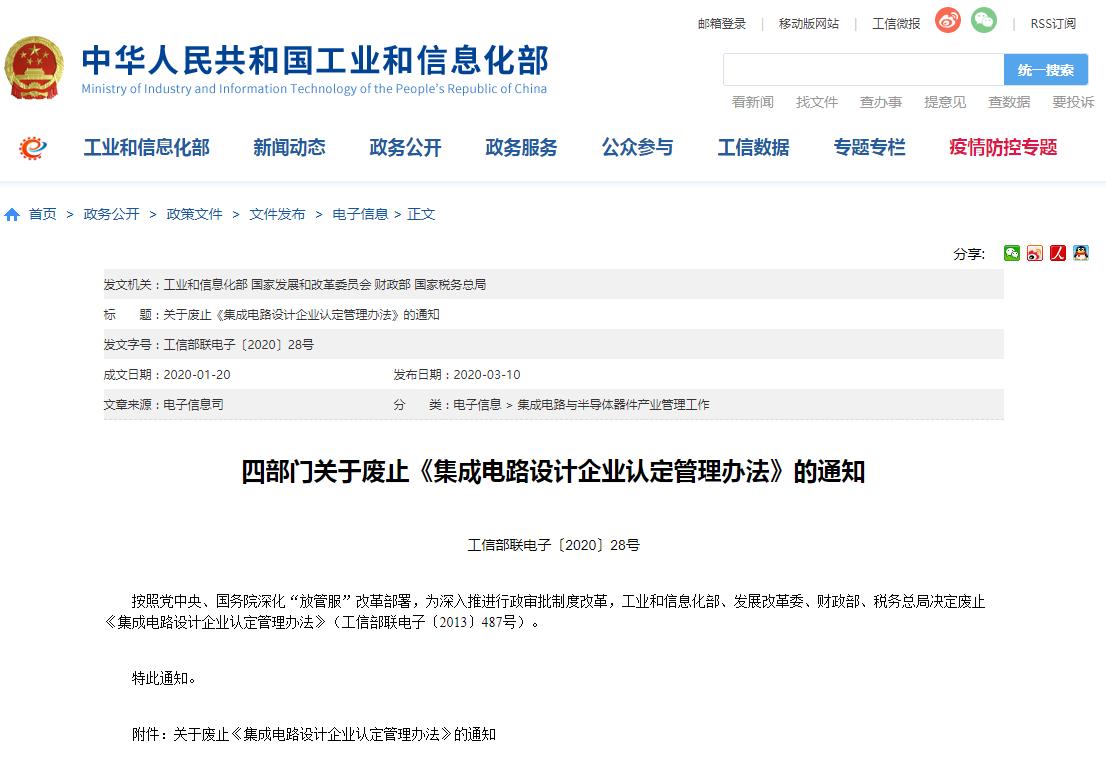Viewport: 1106px width, 768px height.
Task: Share via the red 人 icon
Action: coord(1058,253)
